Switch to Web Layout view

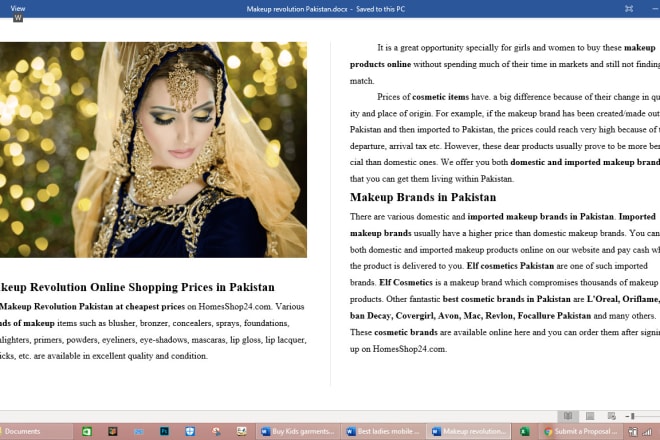coord(612,416)
